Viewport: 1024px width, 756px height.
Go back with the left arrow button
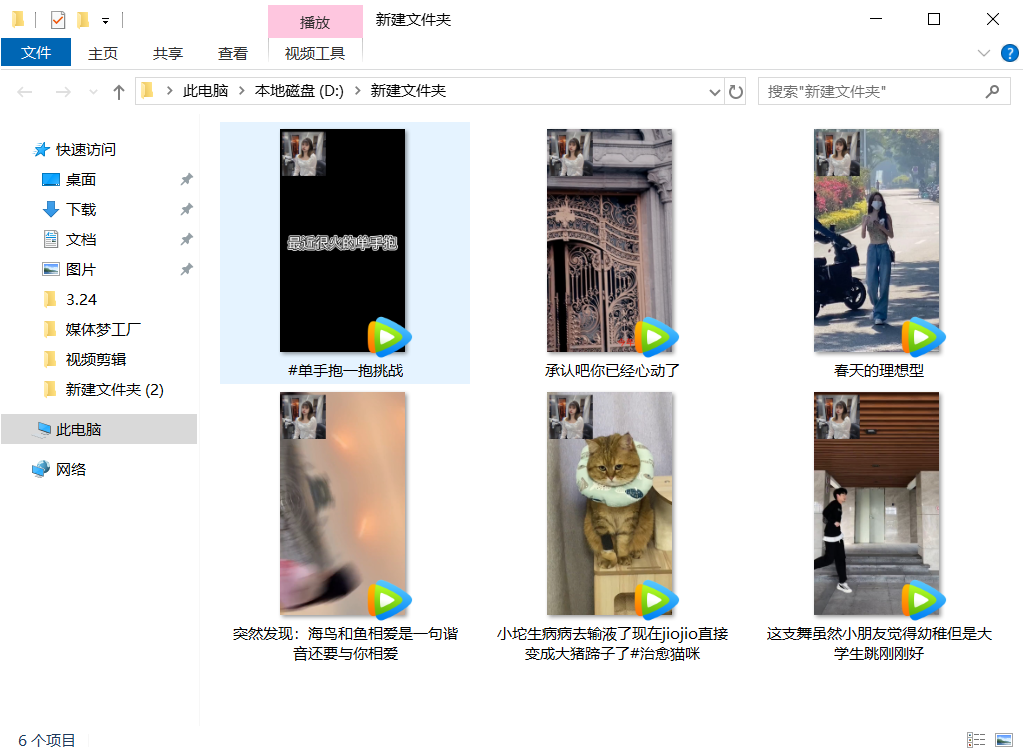25,92
